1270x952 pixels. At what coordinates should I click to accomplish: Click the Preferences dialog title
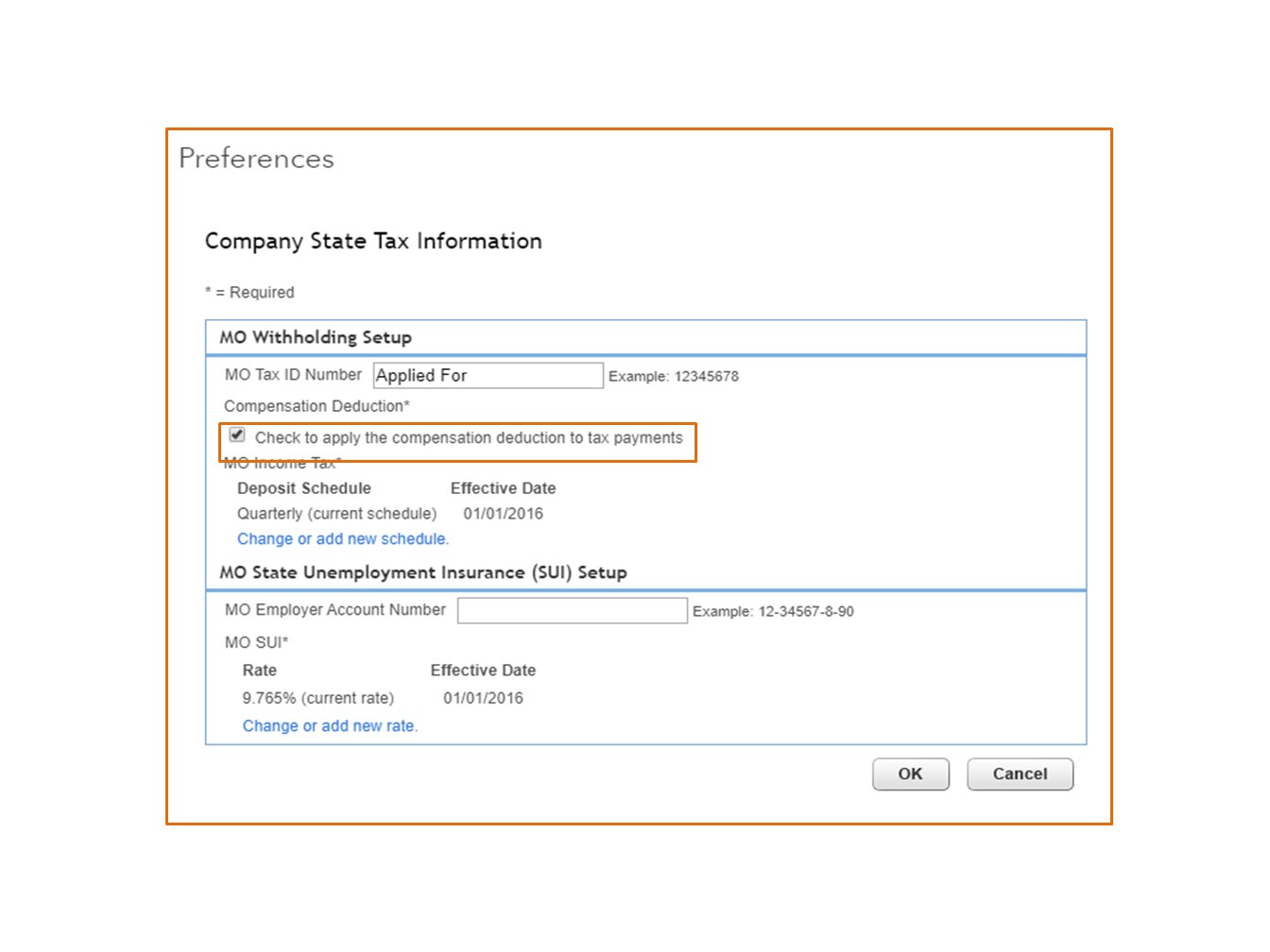tap(256, 159)
